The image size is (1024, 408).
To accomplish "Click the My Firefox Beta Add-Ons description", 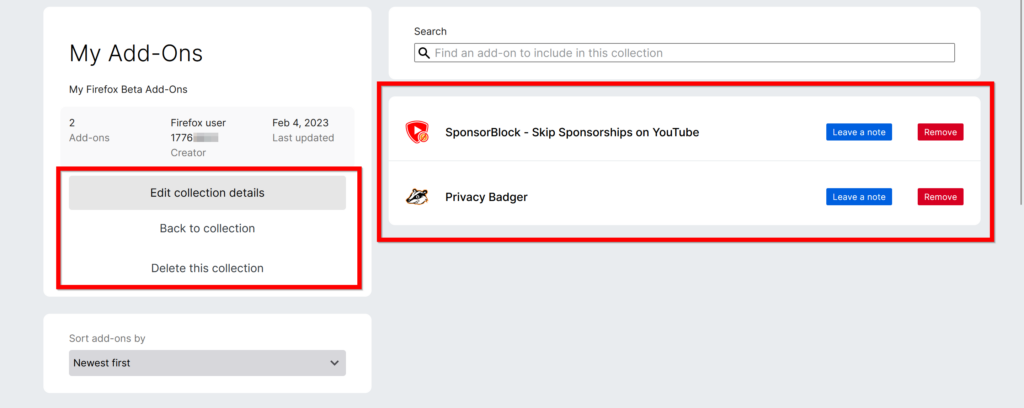I will [128, 90].
